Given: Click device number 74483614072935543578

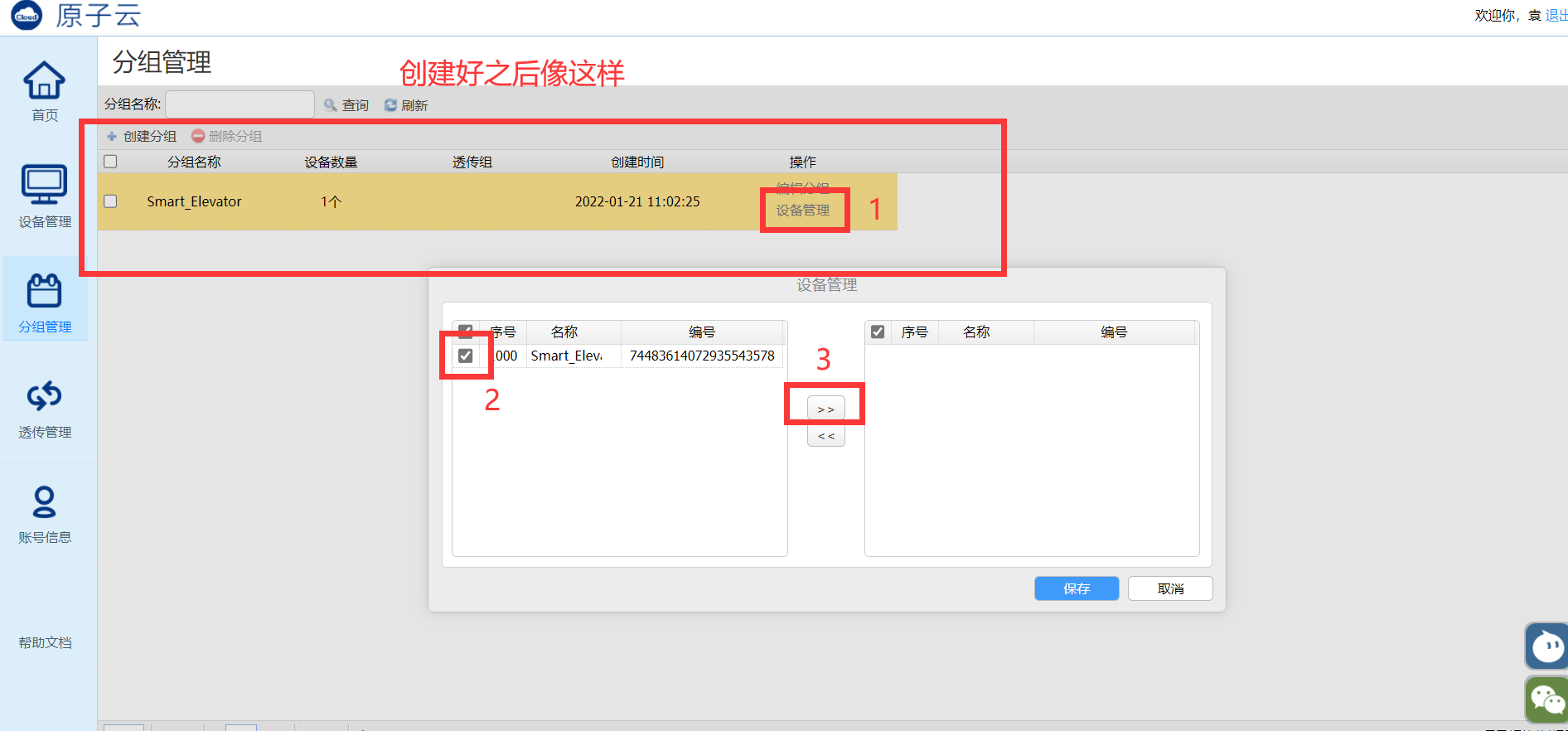Looking at the screenshot, I should 702,356.
